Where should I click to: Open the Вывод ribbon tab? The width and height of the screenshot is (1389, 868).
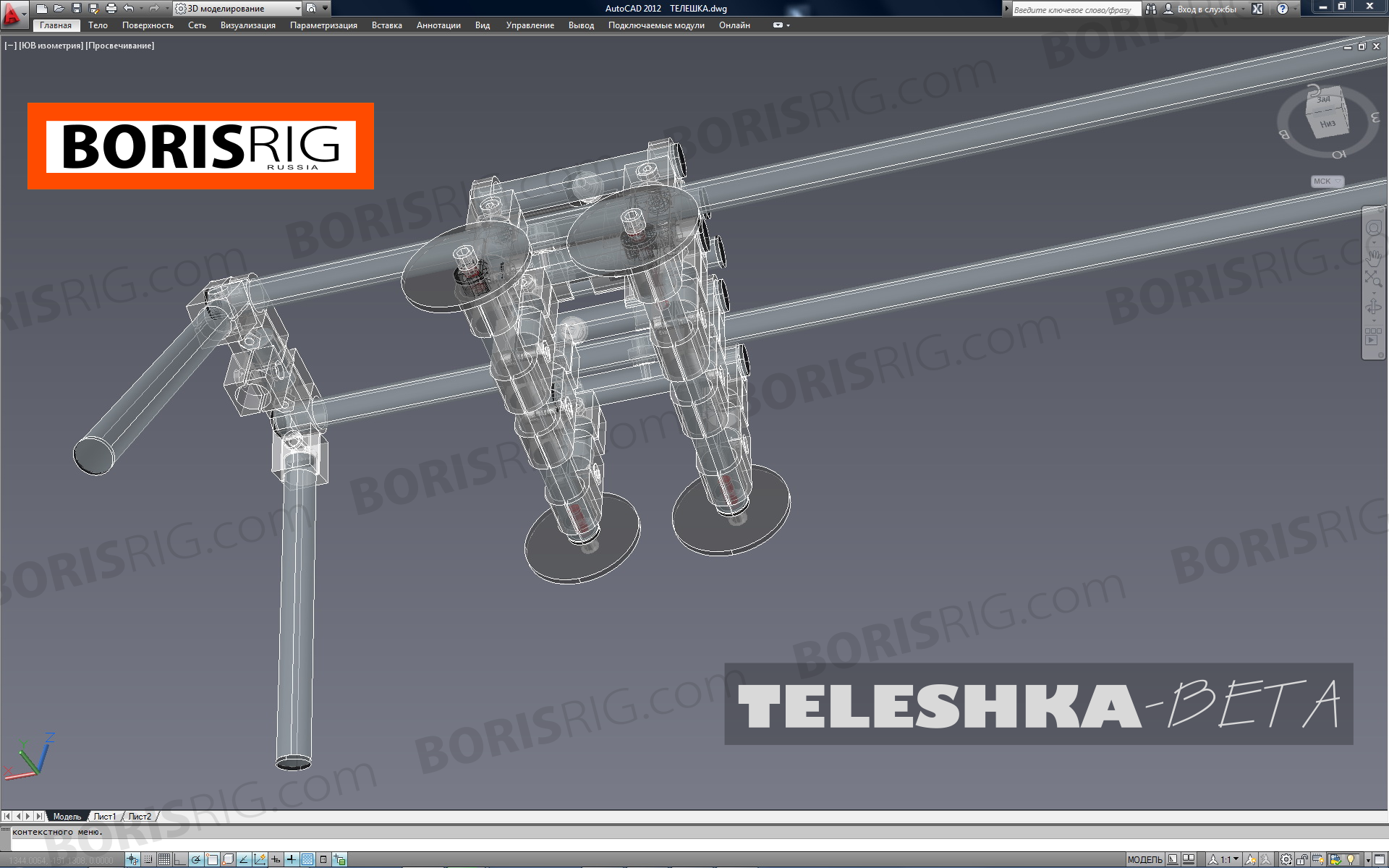pos(581,25)
